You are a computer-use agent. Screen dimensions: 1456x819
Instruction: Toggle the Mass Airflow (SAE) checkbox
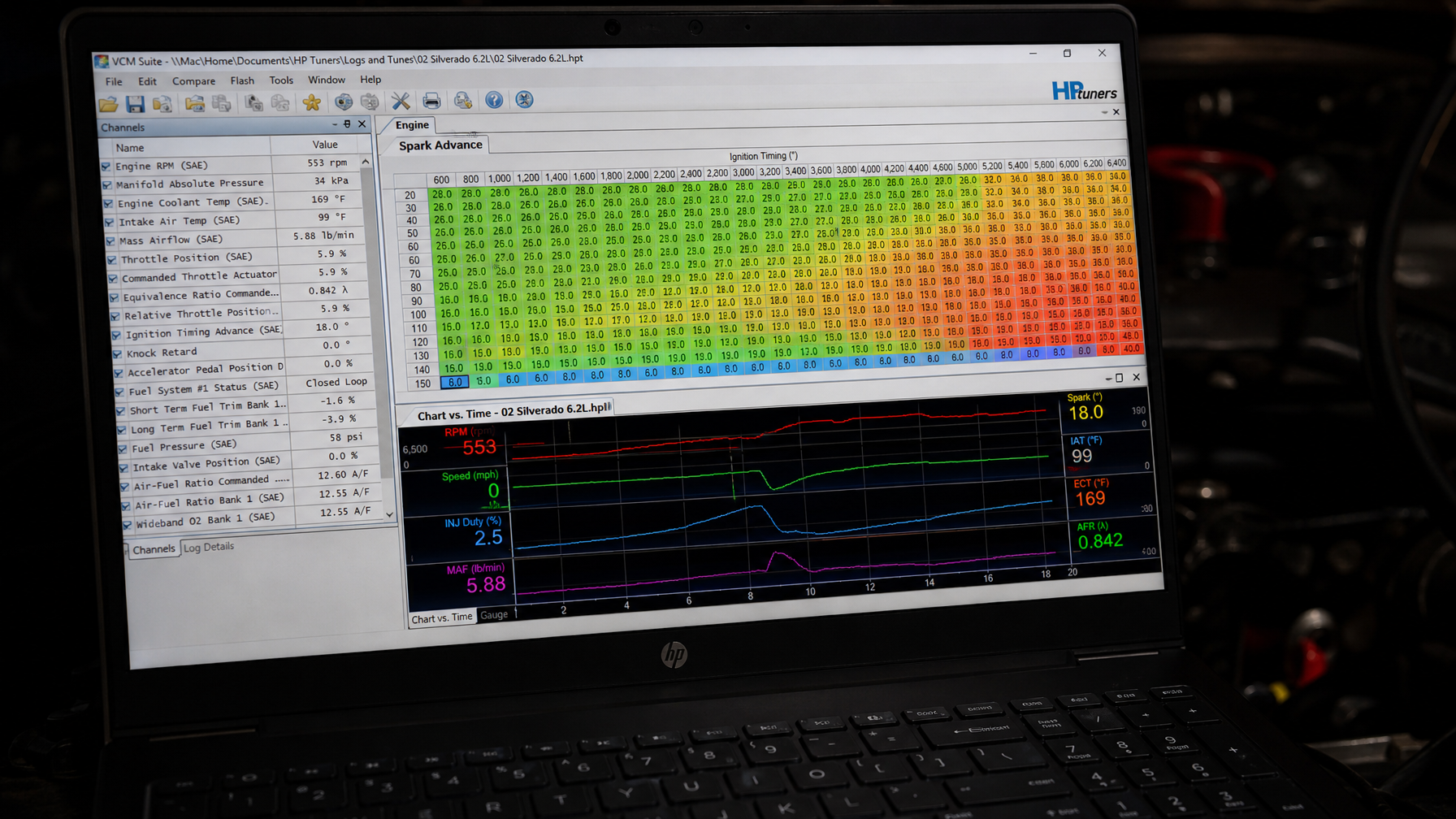tap(110, 241)
